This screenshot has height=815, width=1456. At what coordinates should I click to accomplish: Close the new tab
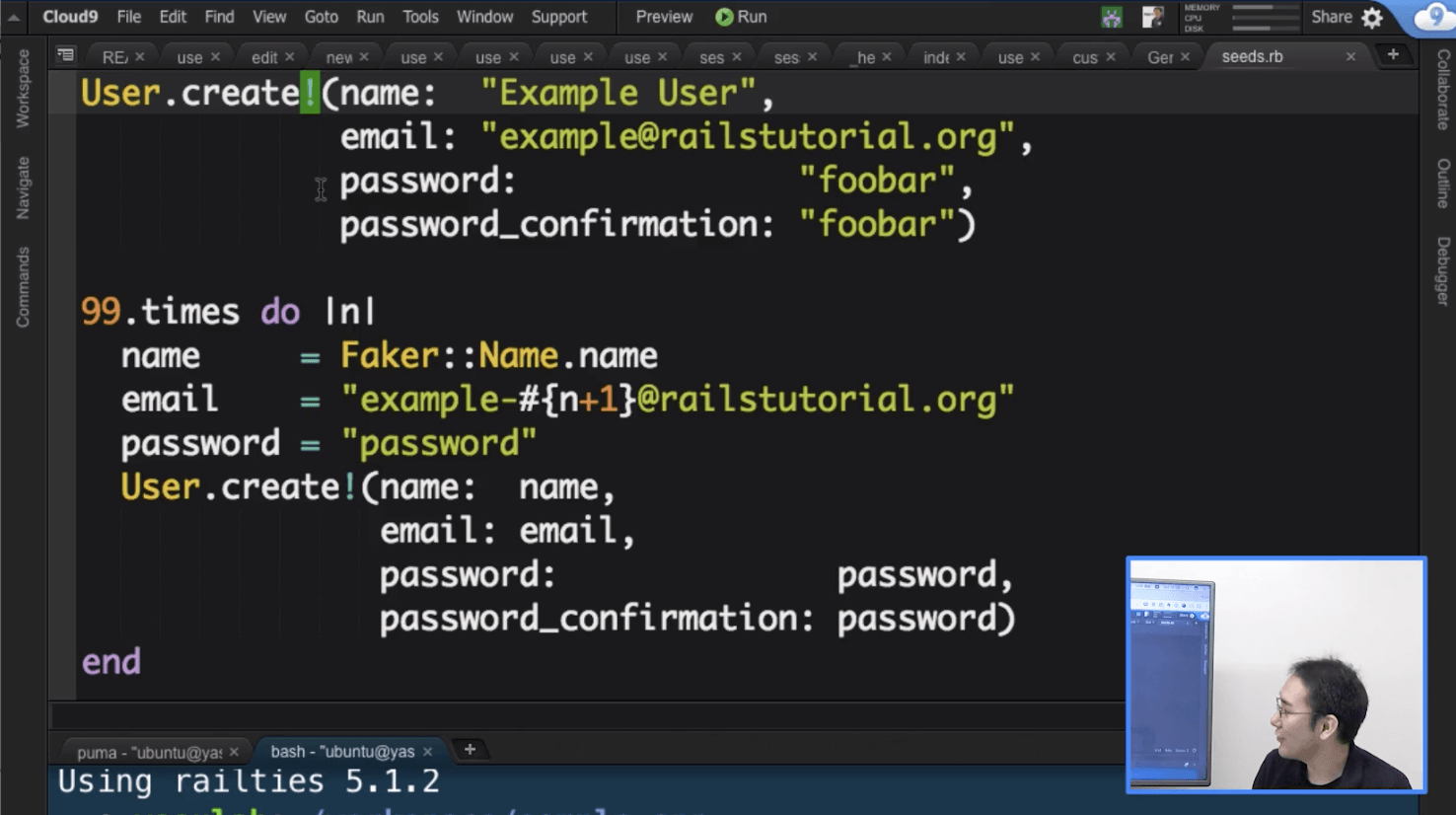coord(364,57)
